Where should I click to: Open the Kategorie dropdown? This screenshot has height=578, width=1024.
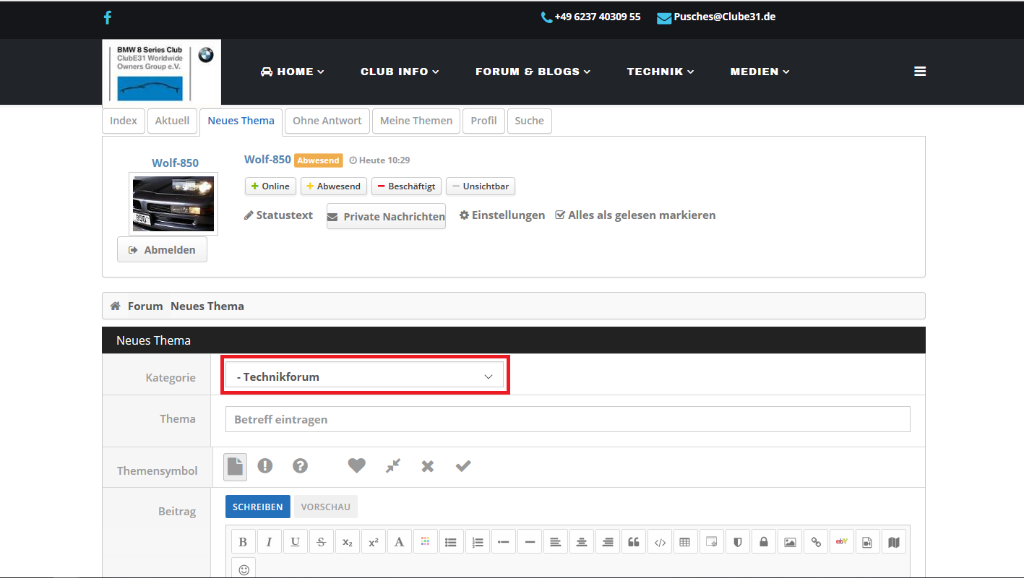(365, 376)
